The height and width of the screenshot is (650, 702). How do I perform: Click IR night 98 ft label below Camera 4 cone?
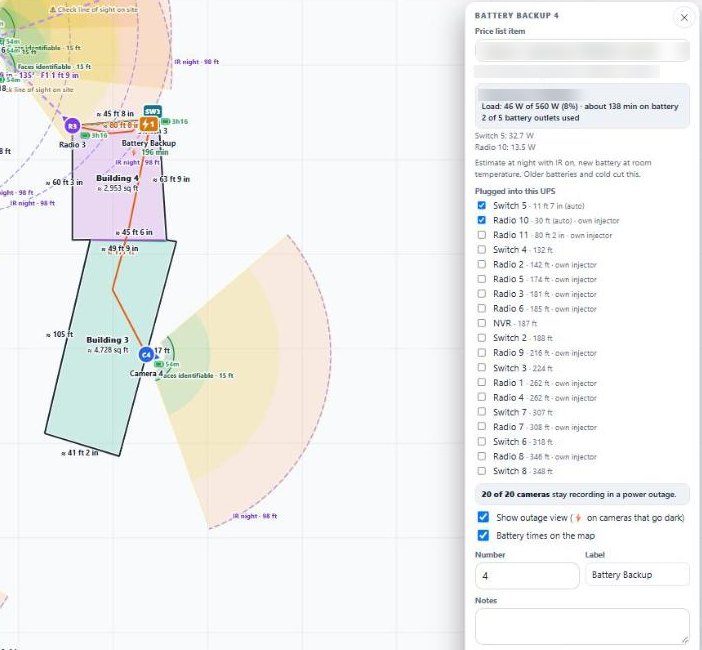255,516
